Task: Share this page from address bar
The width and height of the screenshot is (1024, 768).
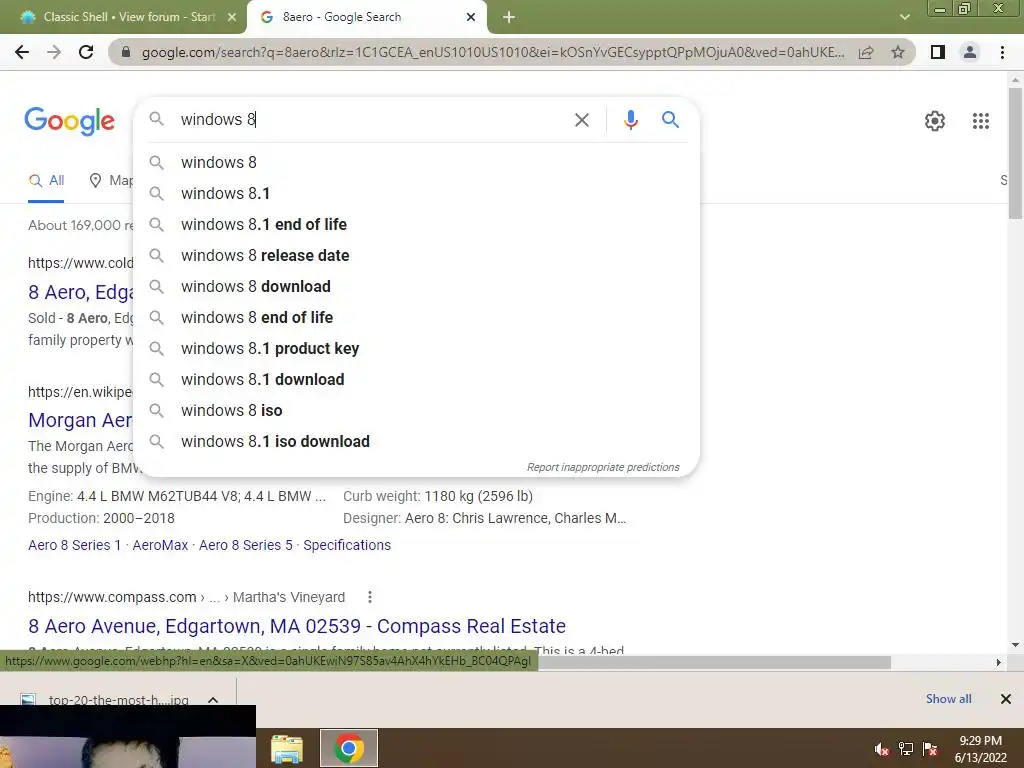Action: click(866, 52)
